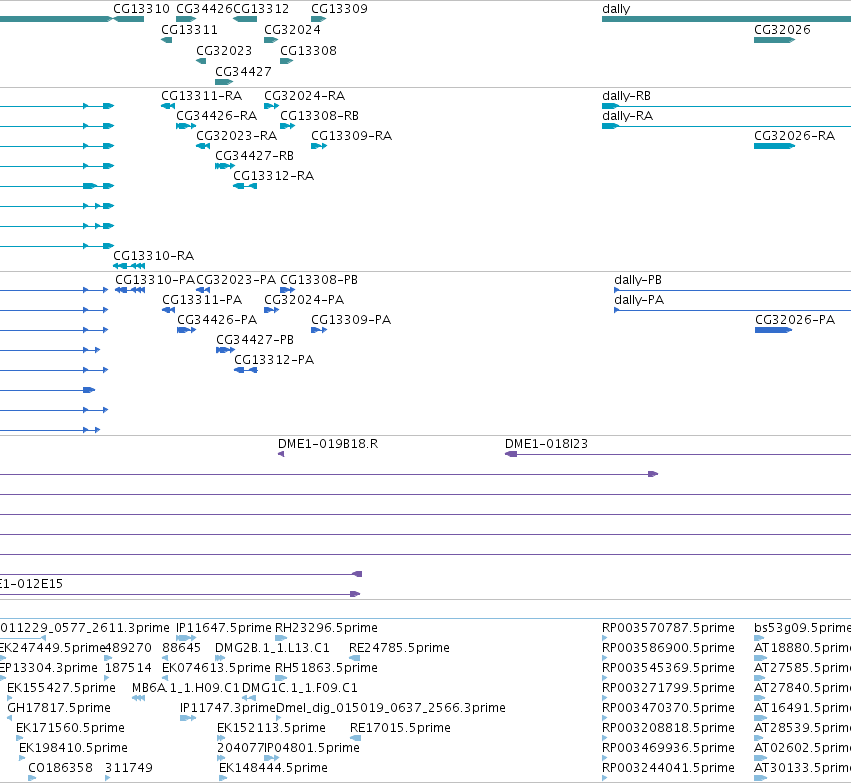This screenshot has height=783, width=851.
Task: Select the EK171560.5prime EST label
Action: (x=70, y=728)
